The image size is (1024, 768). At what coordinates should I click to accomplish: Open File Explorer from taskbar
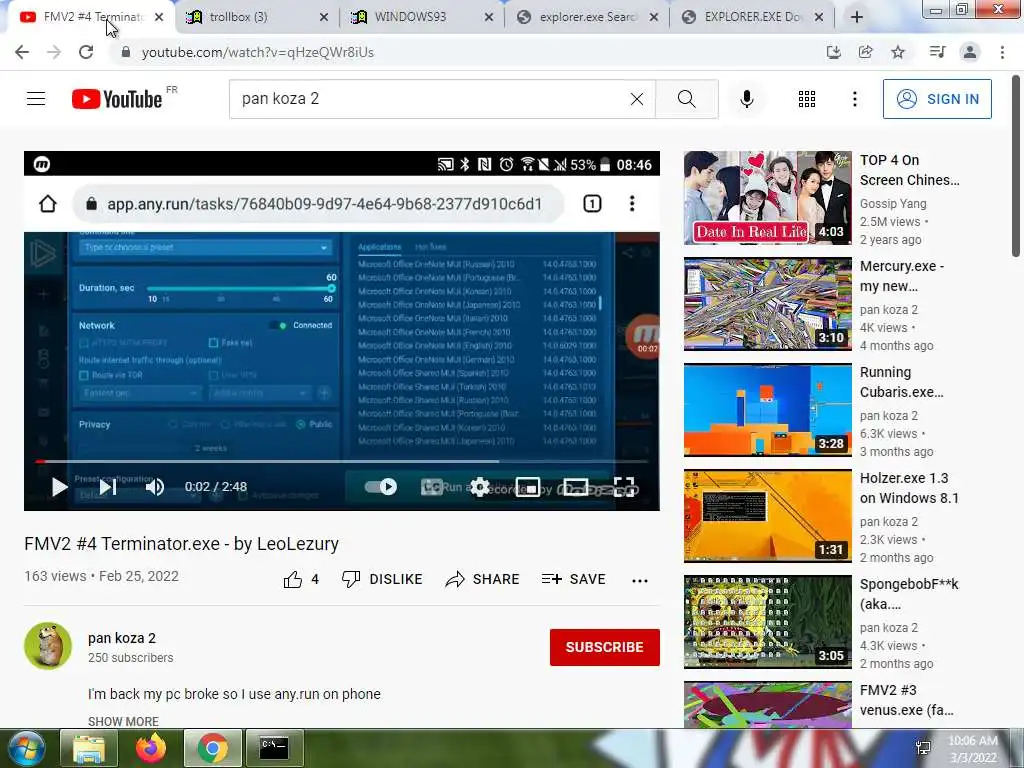(88, 748)
